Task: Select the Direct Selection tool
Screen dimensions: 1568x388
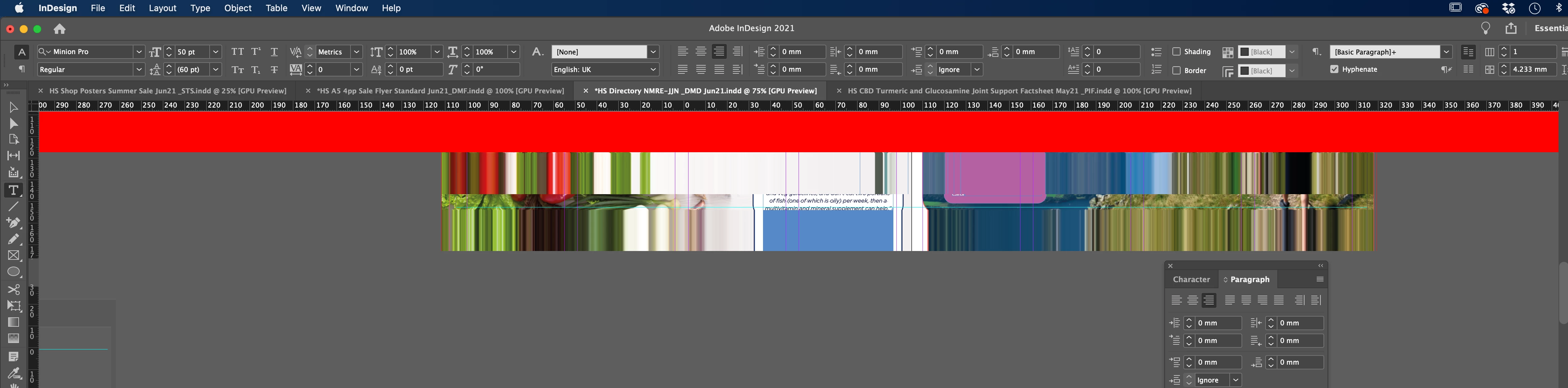Action: click(14, 123)
